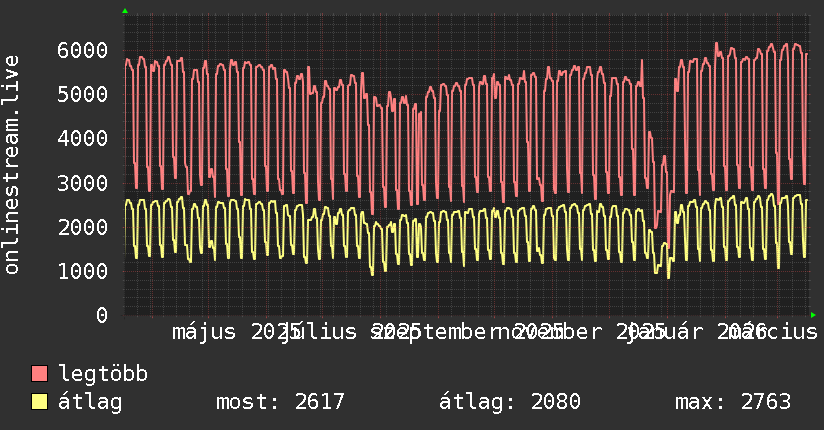This screenshot has height=430, width=824.
Task: Click the green arrow atop the y-axis
Action: (x=125, y=11)
